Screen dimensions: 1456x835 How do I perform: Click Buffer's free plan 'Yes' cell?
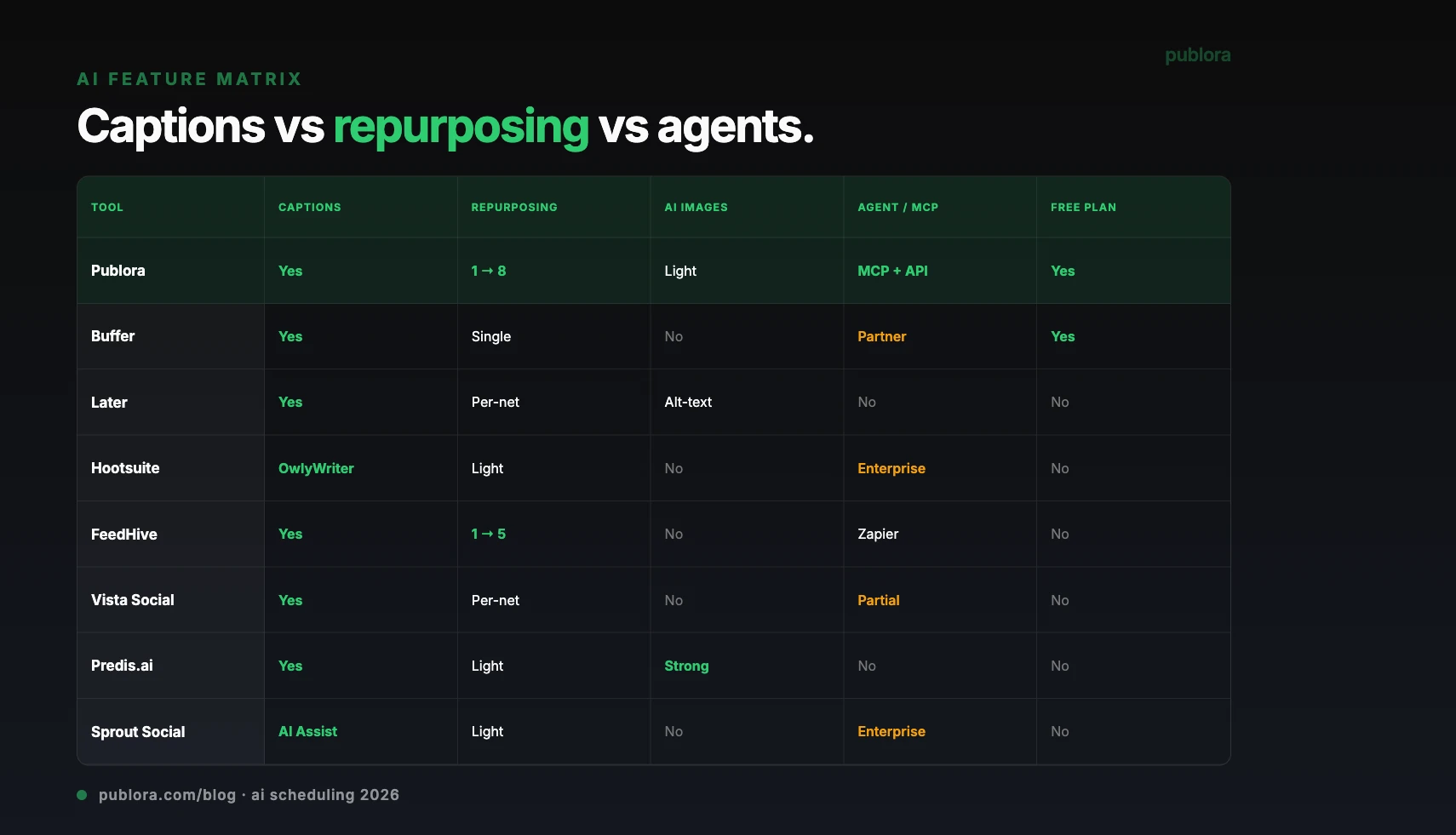click(x=1063, y=336)
